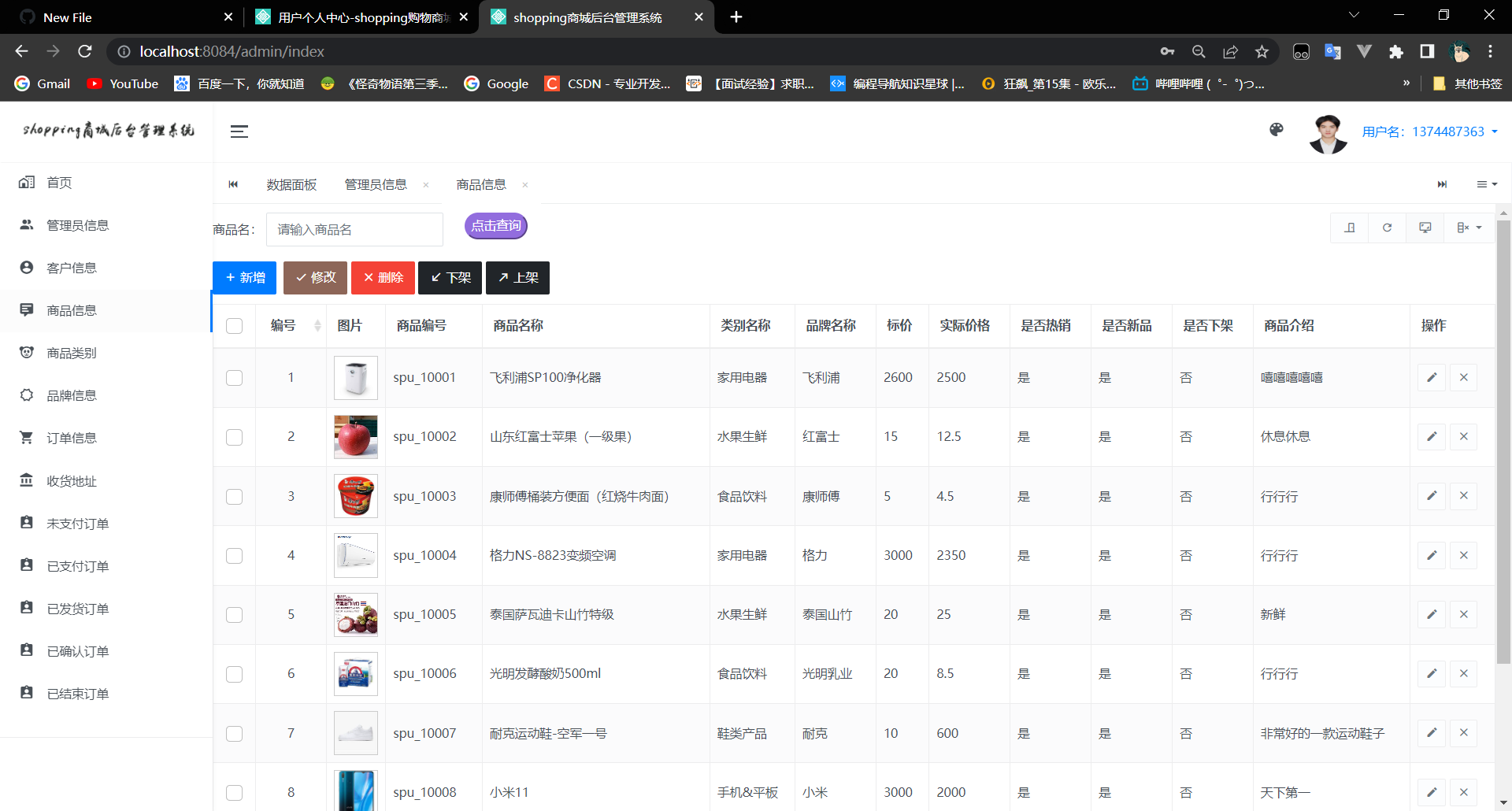Click the 下架 button
Image resolution: width=1512 pixels, height=811 pixels.
click(450, 278)
